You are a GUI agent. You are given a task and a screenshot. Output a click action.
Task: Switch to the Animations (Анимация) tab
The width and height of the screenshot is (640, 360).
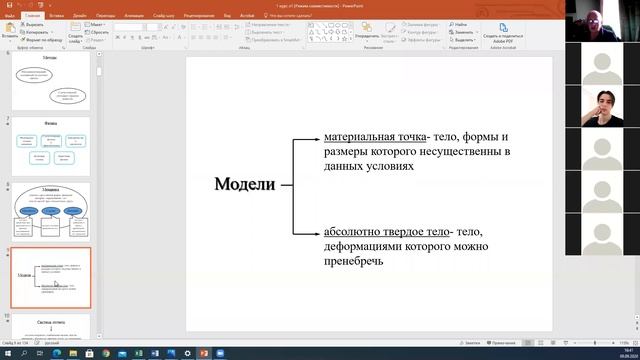coord(134,16)
